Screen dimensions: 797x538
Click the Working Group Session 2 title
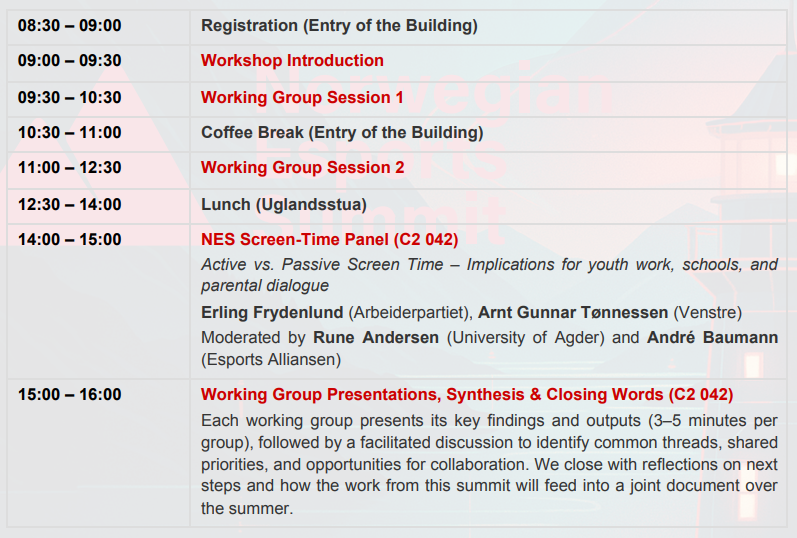click(302, 168)
